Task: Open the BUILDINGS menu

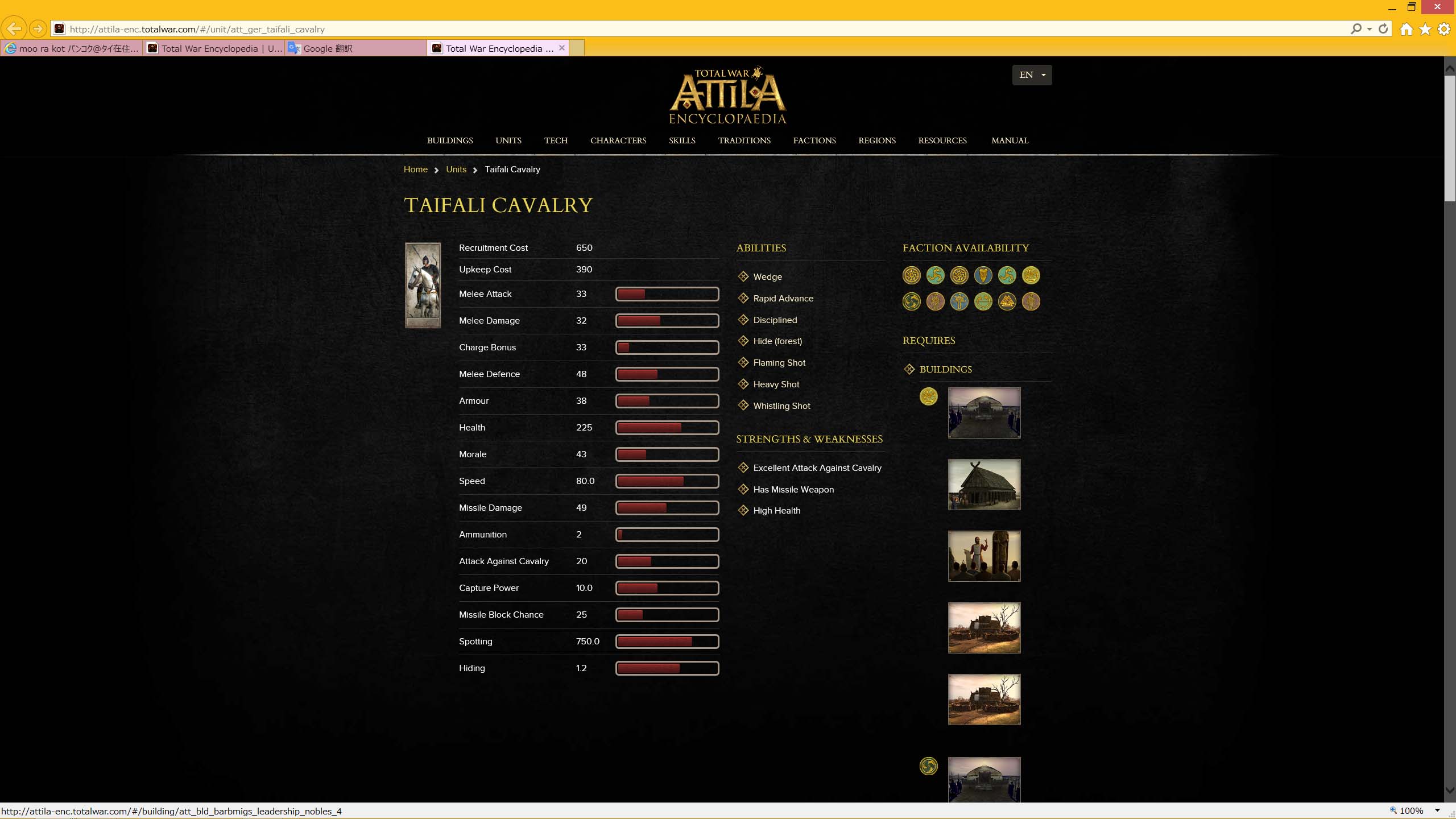Action: [450, 140]
